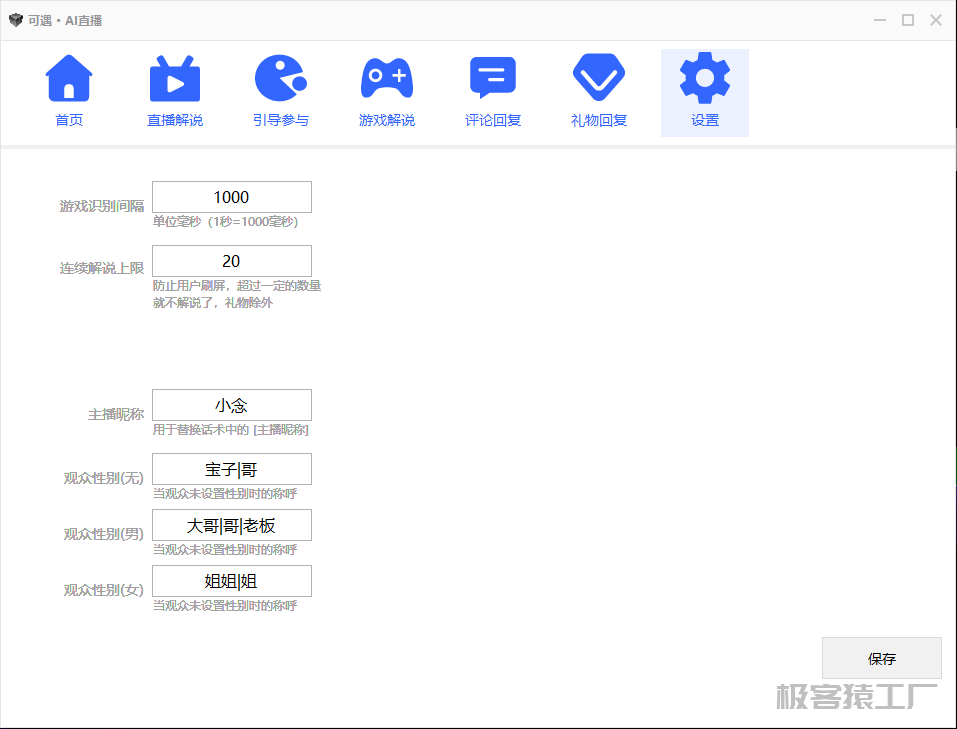Open the 游戏解说 gamepad icon
The image size is (957, 729).
[x=386, y=78]
